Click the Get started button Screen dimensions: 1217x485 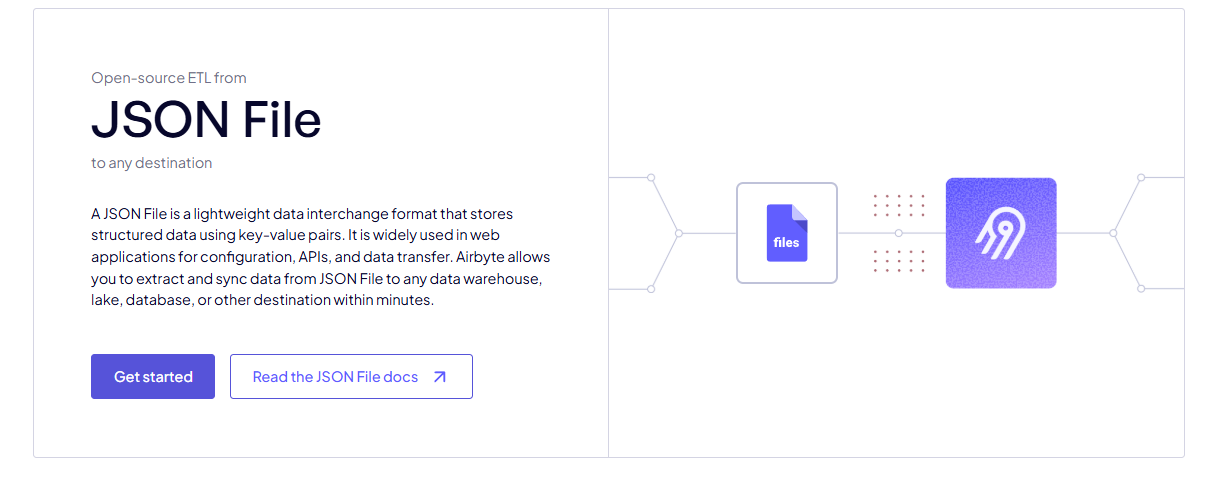click(152, 377)
